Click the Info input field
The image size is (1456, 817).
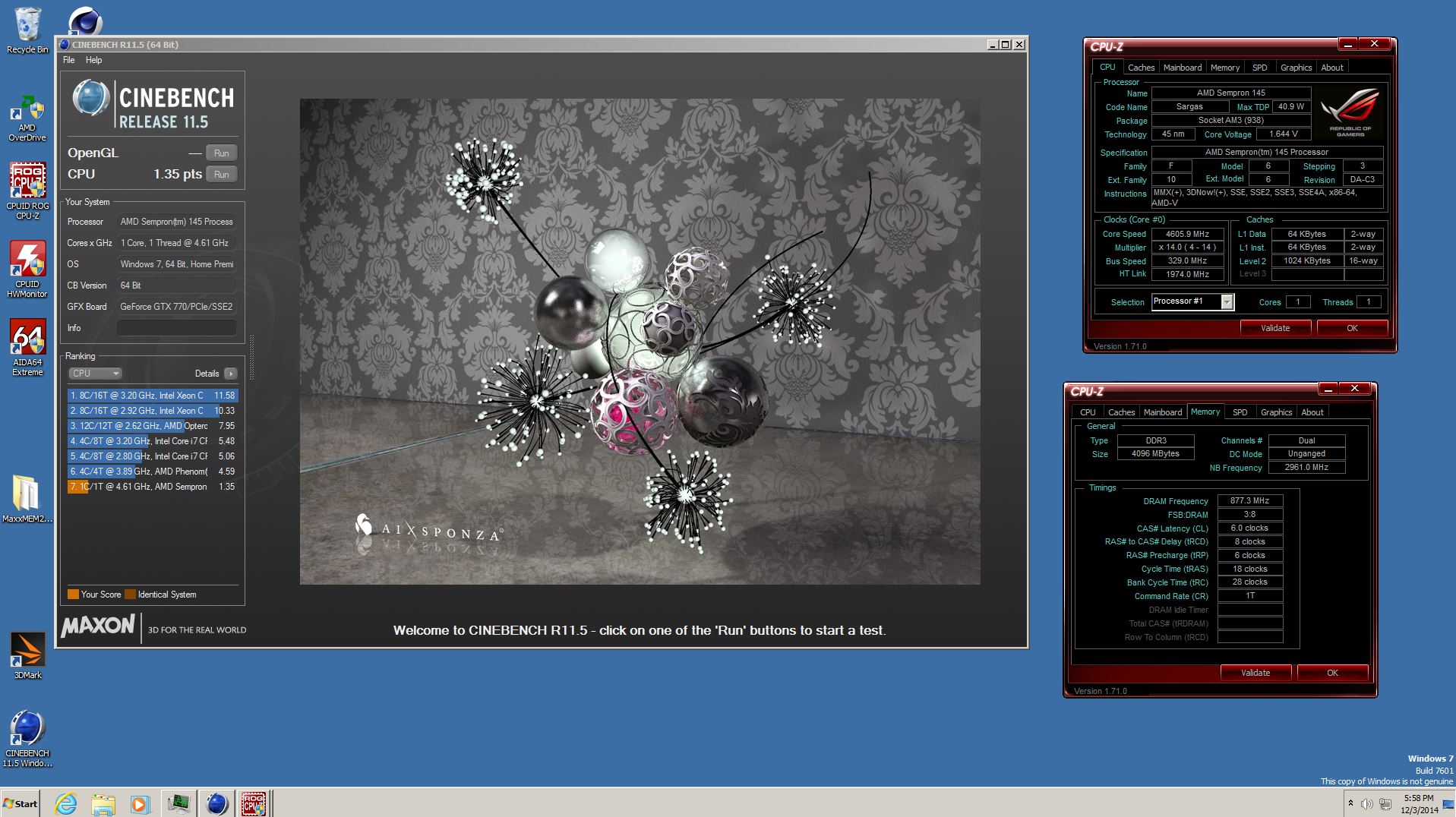click(x=176, y=328)
